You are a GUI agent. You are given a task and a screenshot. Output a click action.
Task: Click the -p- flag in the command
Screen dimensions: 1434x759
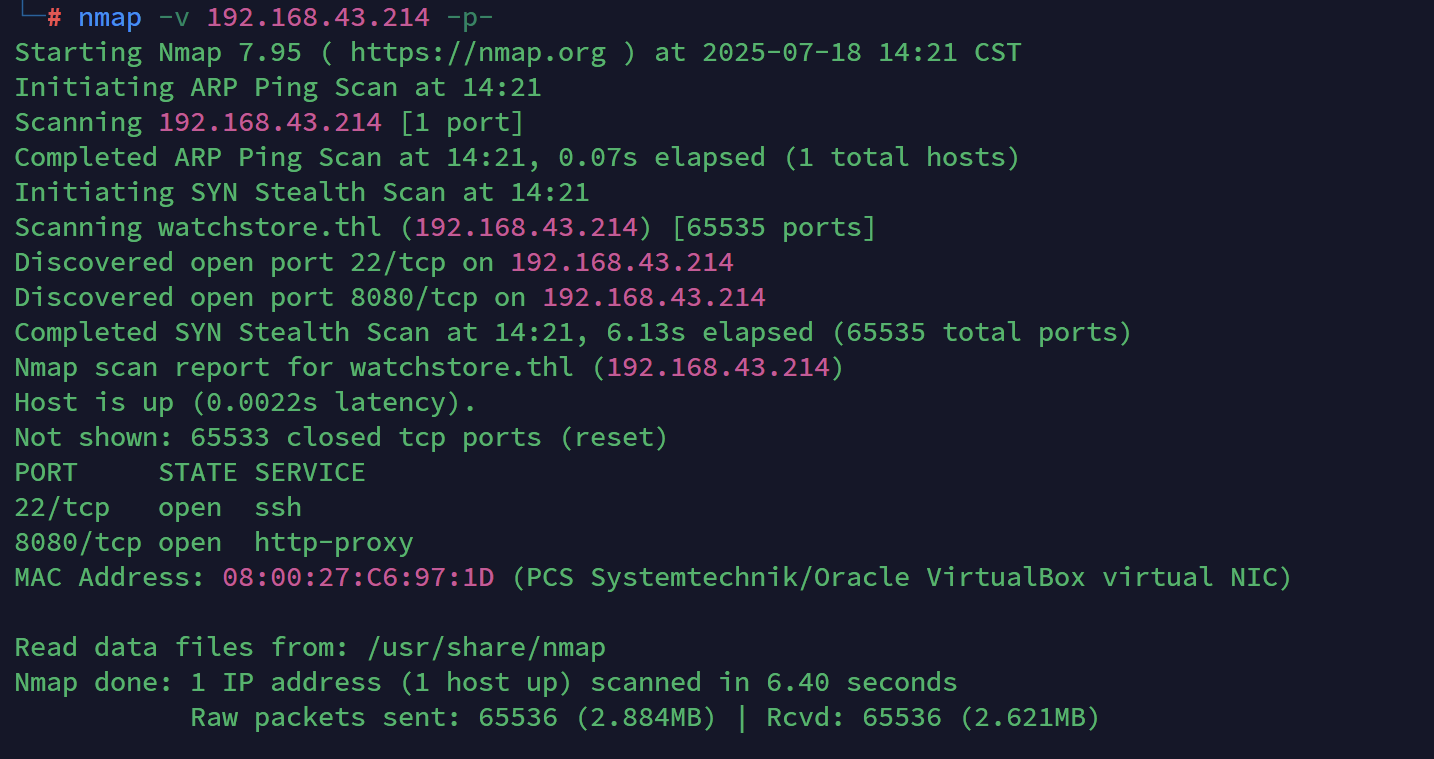click(x=470, y=17)
